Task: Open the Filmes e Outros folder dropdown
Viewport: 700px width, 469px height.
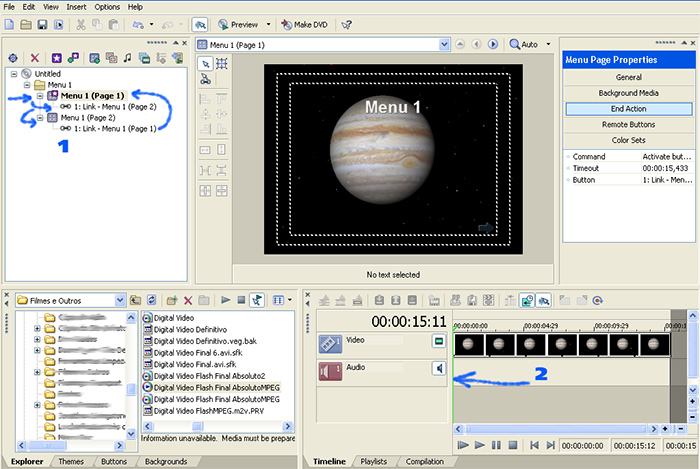Action: point(120,300)
